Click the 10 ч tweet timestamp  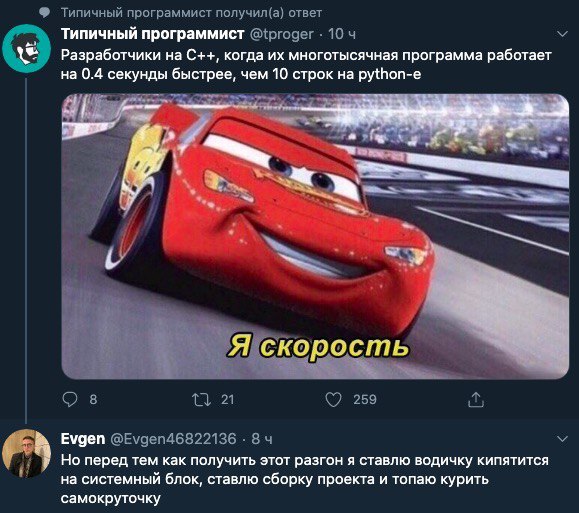tap(342, 34)
